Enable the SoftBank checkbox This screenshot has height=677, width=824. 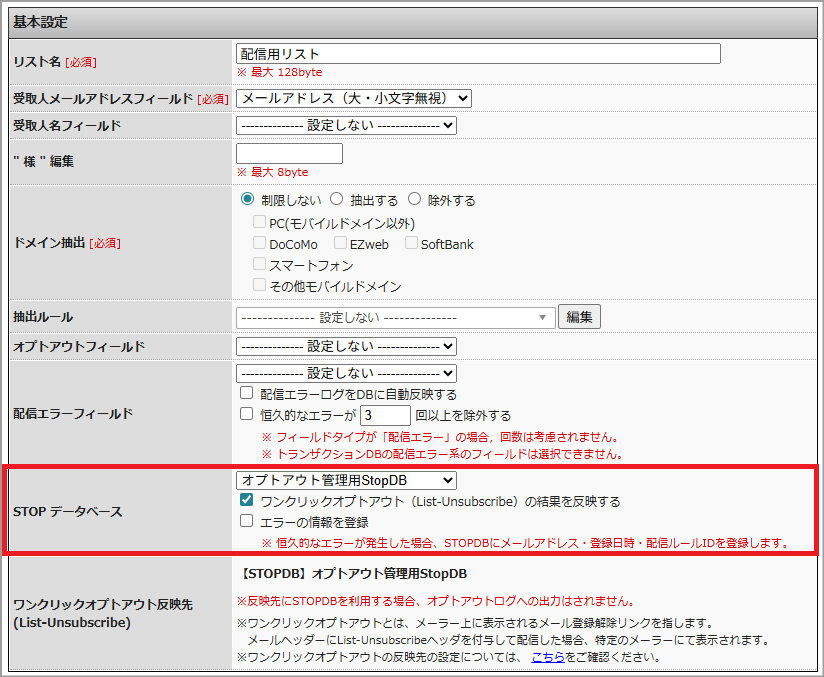[x=412, y=244]
